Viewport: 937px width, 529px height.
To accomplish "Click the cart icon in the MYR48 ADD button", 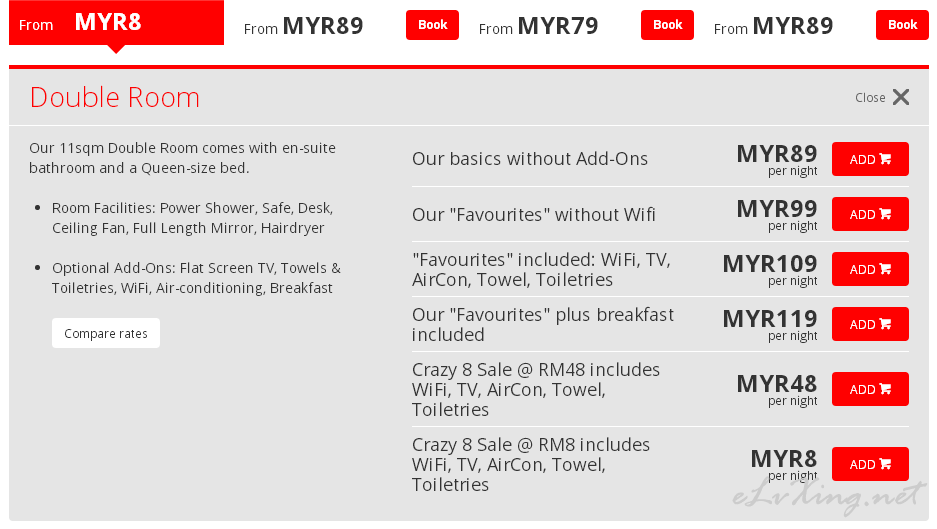I will pos(886,389).
